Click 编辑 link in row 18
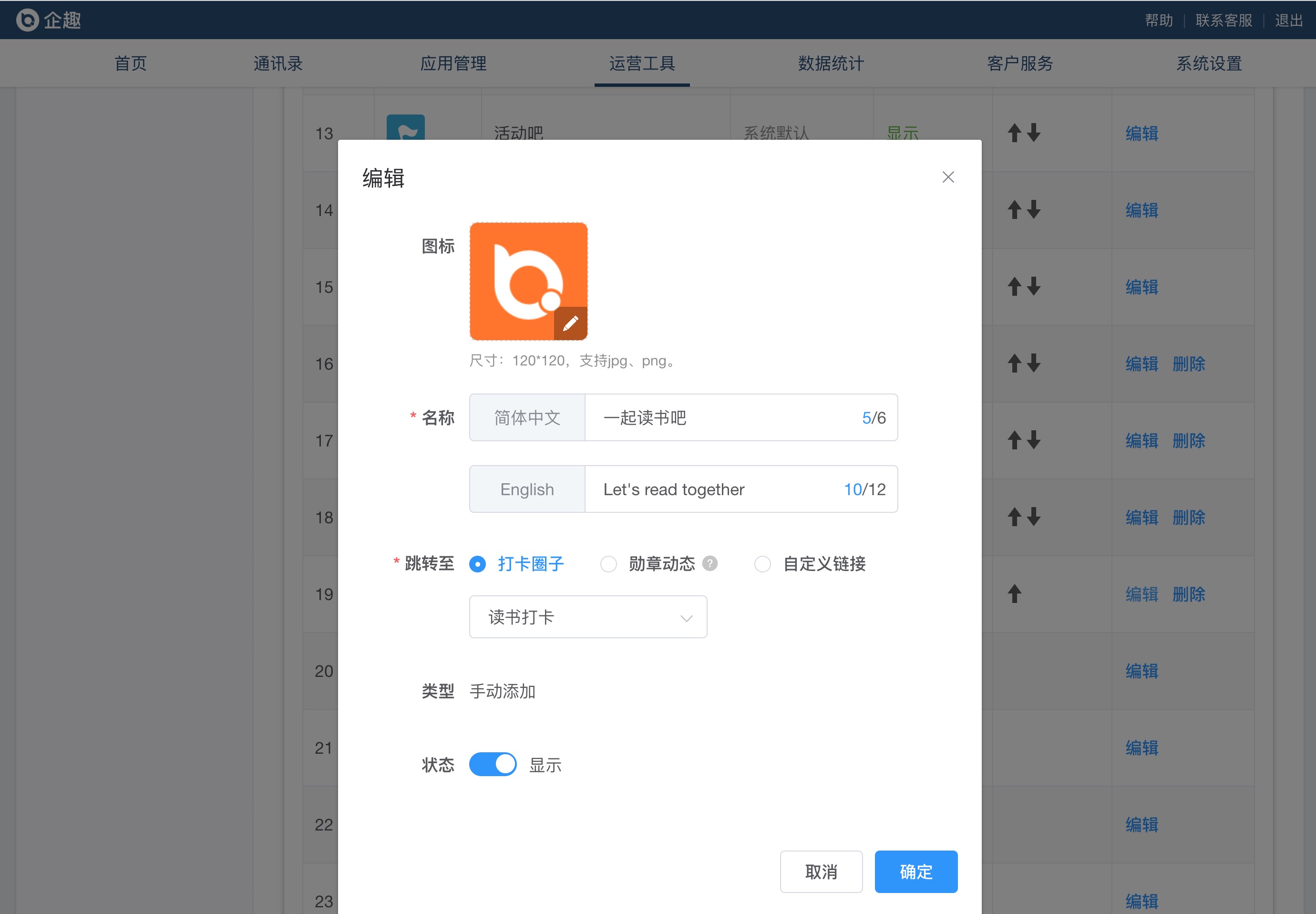Viewport: 1316px width, 914px height. (x=1141, y=517)
